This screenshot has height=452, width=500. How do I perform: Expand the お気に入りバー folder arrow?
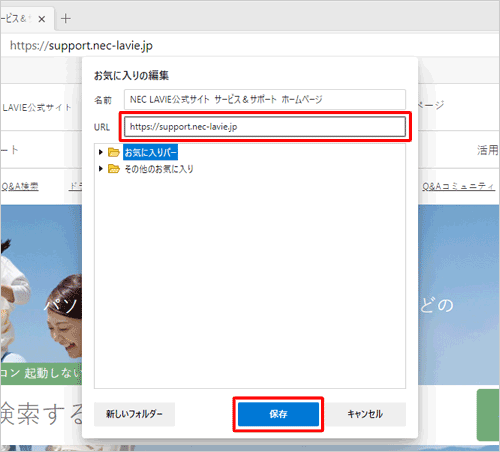101,152
